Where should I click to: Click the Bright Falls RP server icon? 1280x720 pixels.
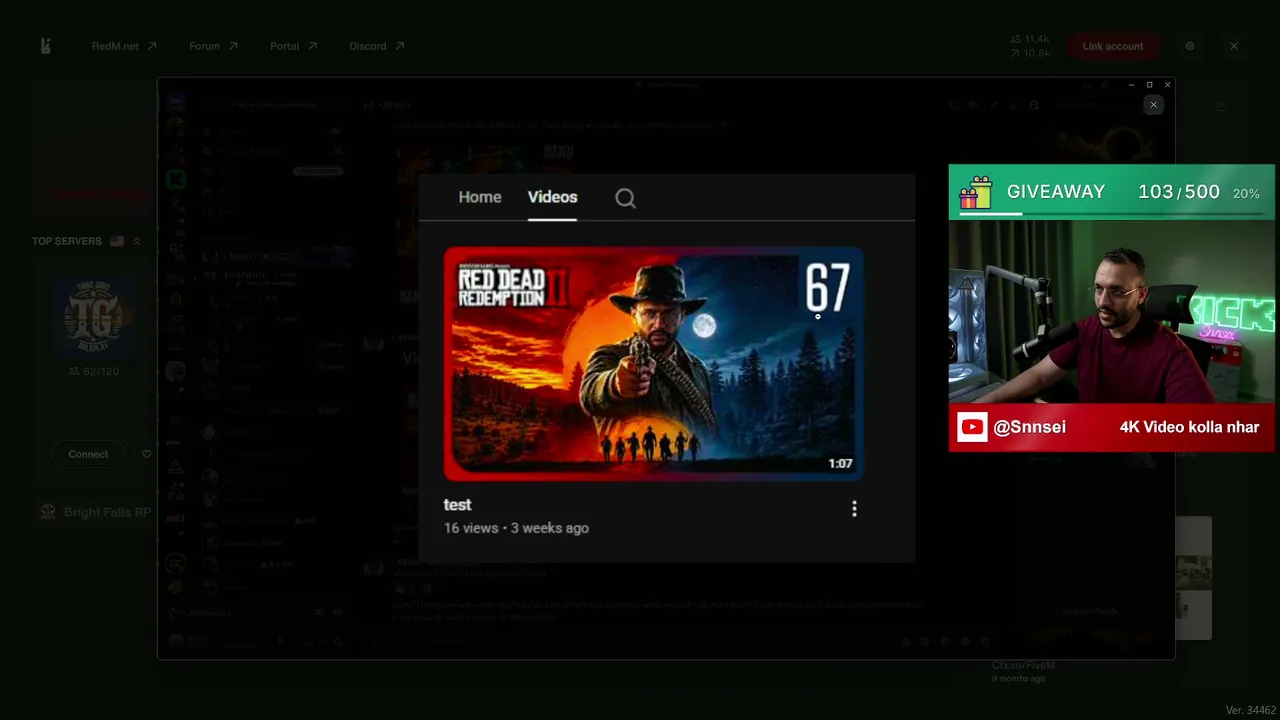click(47, 512)
